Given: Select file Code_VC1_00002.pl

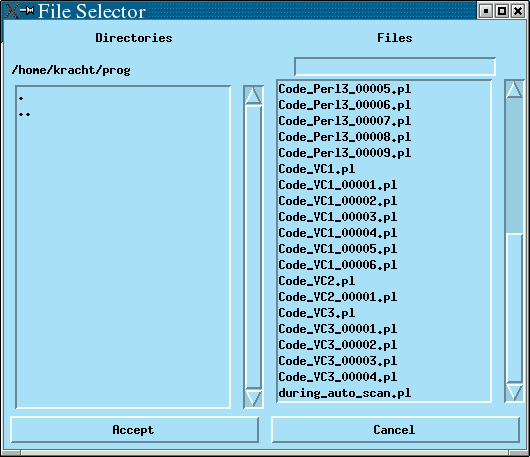Looking at the screenshot, I should (337, 201).
